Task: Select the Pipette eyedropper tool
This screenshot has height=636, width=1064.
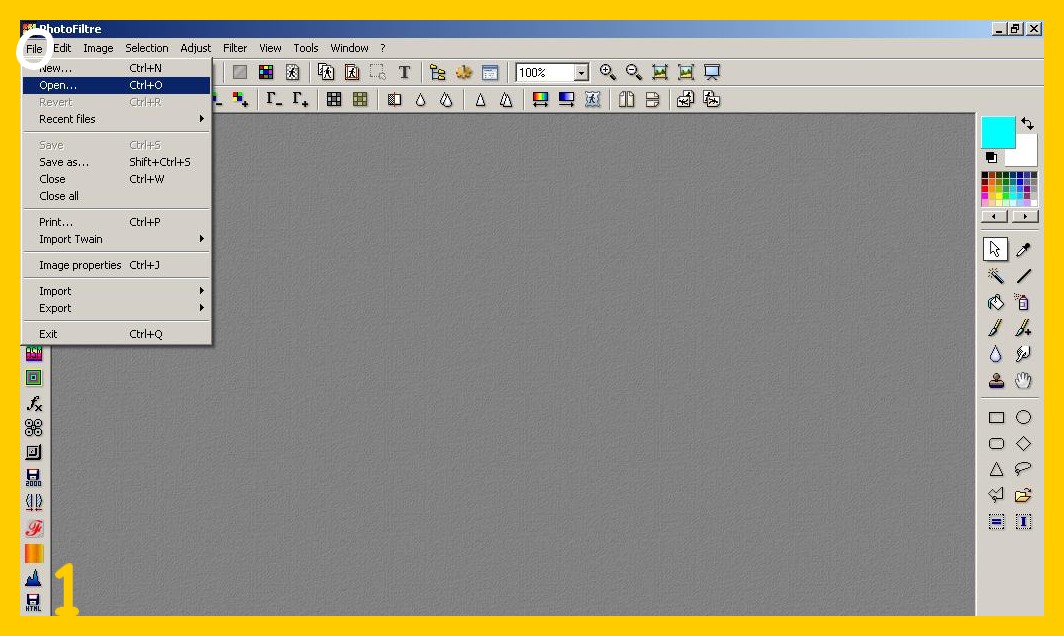Action: click(x=1023, y=250)
